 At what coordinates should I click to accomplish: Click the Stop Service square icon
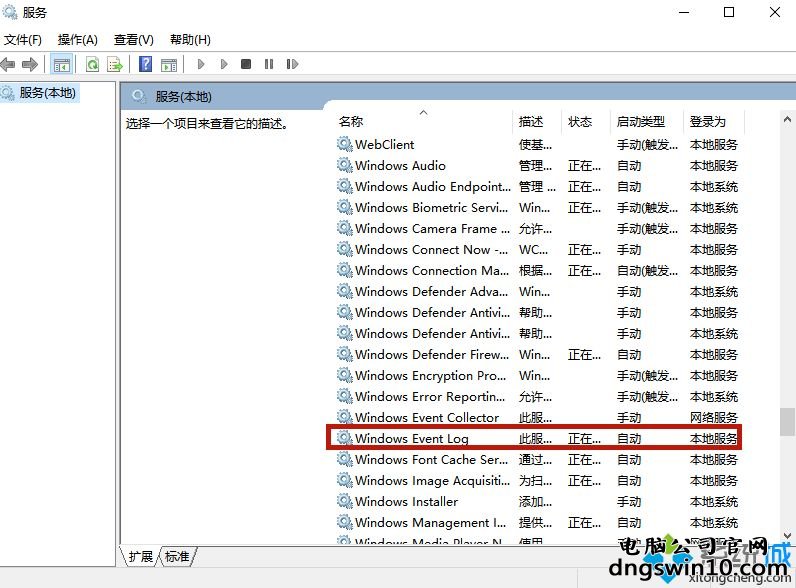click(x=246, y=64)
